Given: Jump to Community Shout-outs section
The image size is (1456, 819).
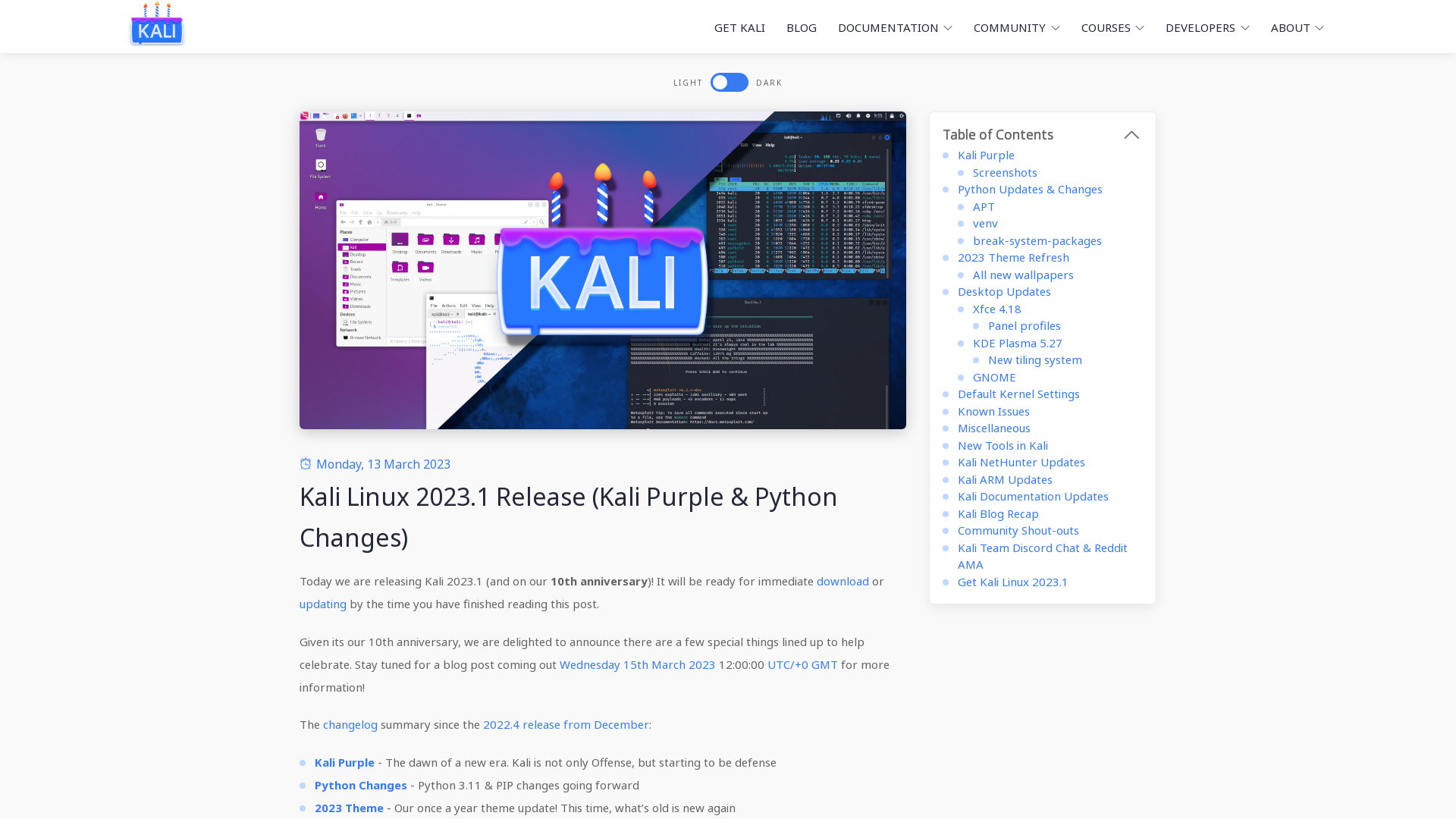Looking at the screenshot, I should coord(1018,530).
